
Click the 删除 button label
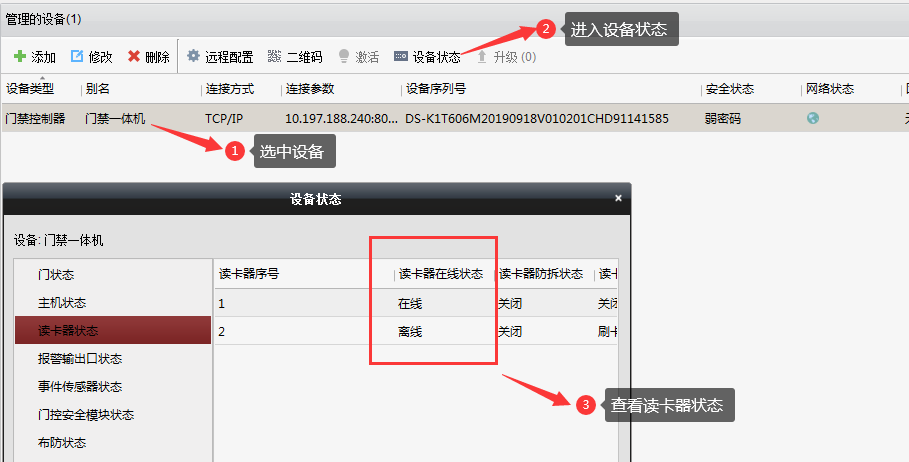(157, 57)
